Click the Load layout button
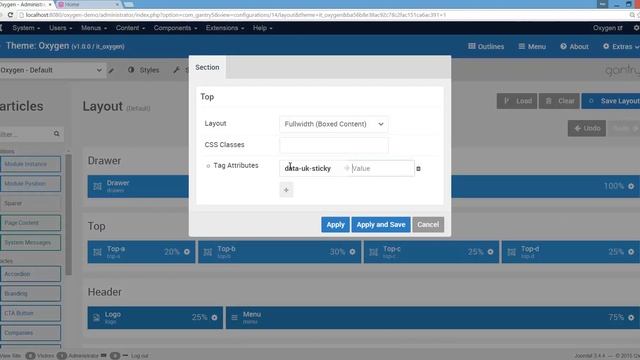 (x=517, y=101)
